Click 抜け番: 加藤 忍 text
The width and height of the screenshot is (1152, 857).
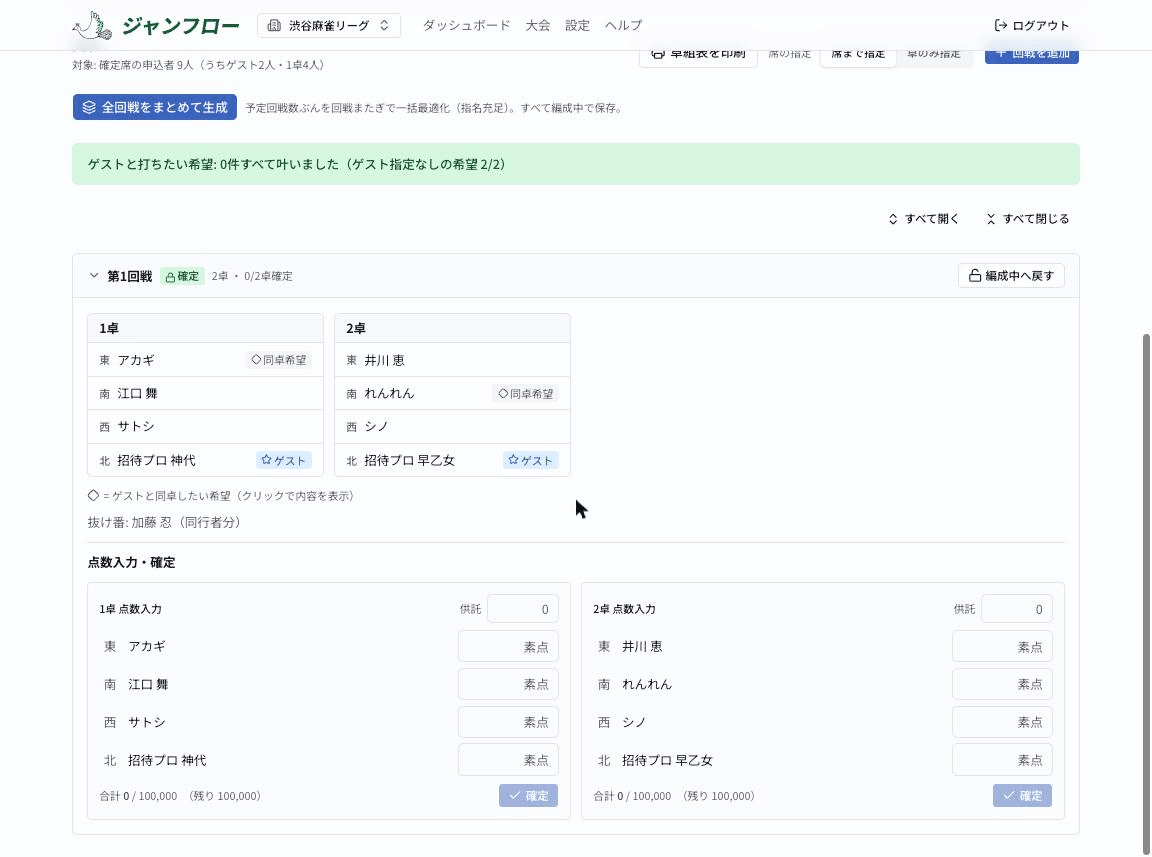pos(164,523)
